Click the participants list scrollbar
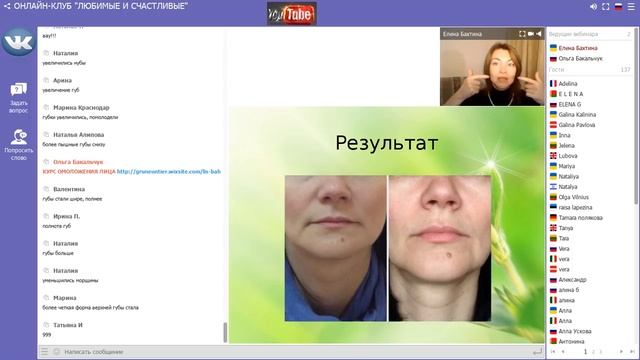Viewport: 640px width, 360px height. coord(636,116)
